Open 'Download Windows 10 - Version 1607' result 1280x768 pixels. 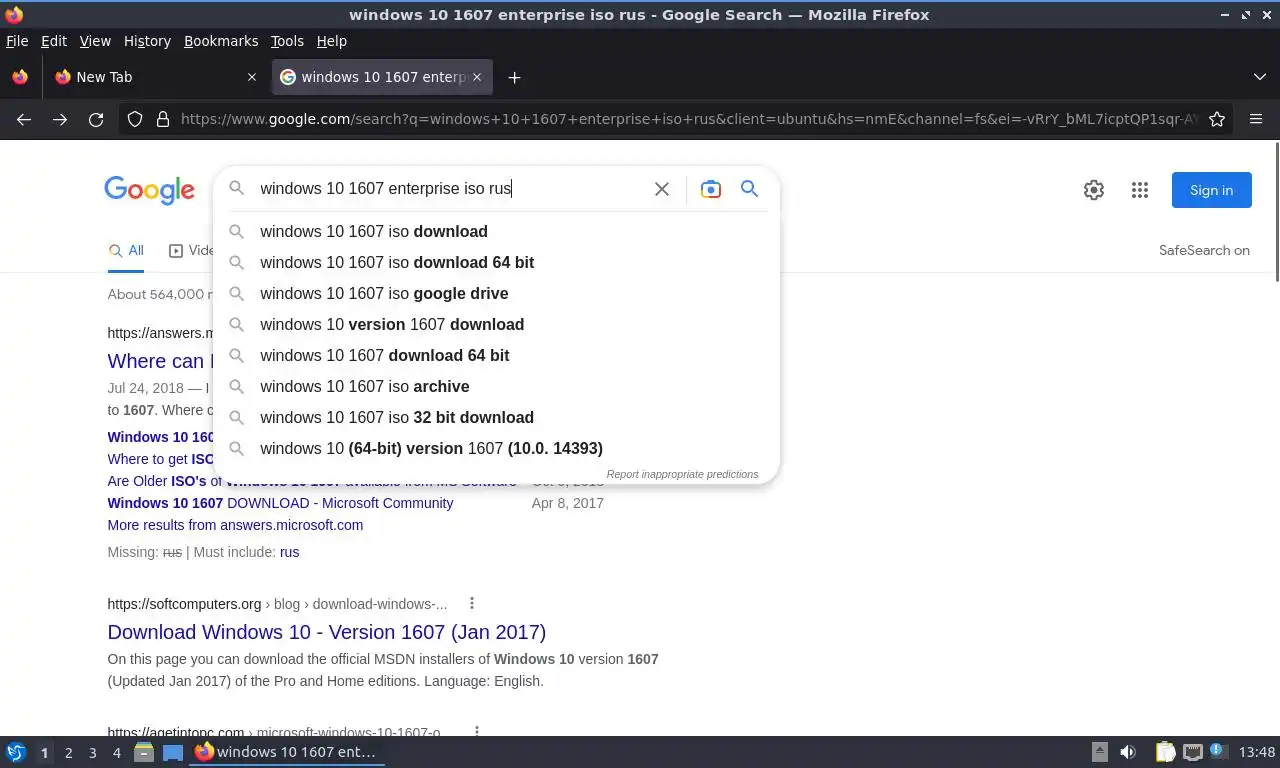tap(326, 632)
